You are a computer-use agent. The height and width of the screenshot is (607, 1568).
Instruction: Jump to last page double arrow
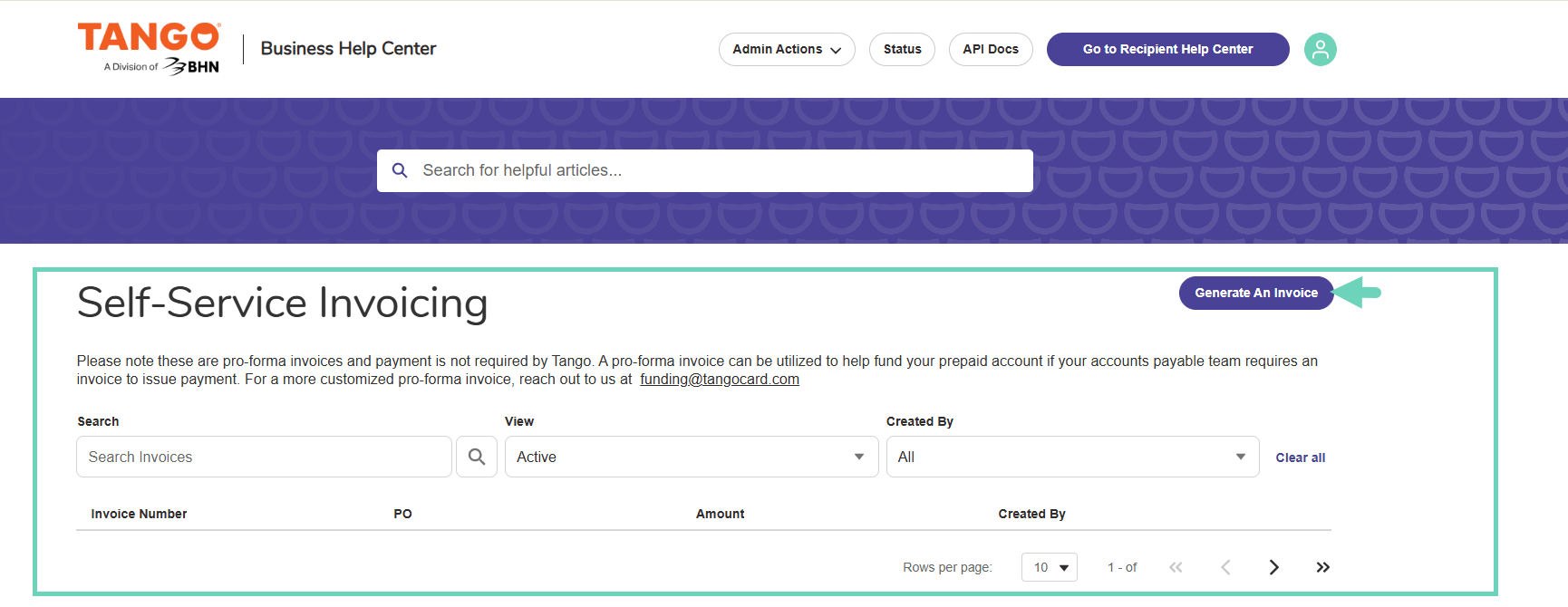tap(1322, 567)
